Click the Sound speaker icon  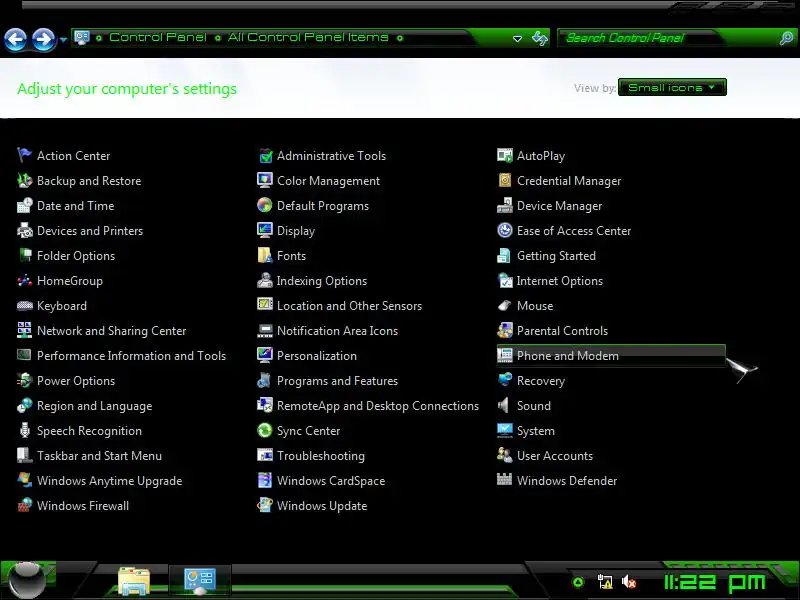point(505,405)
